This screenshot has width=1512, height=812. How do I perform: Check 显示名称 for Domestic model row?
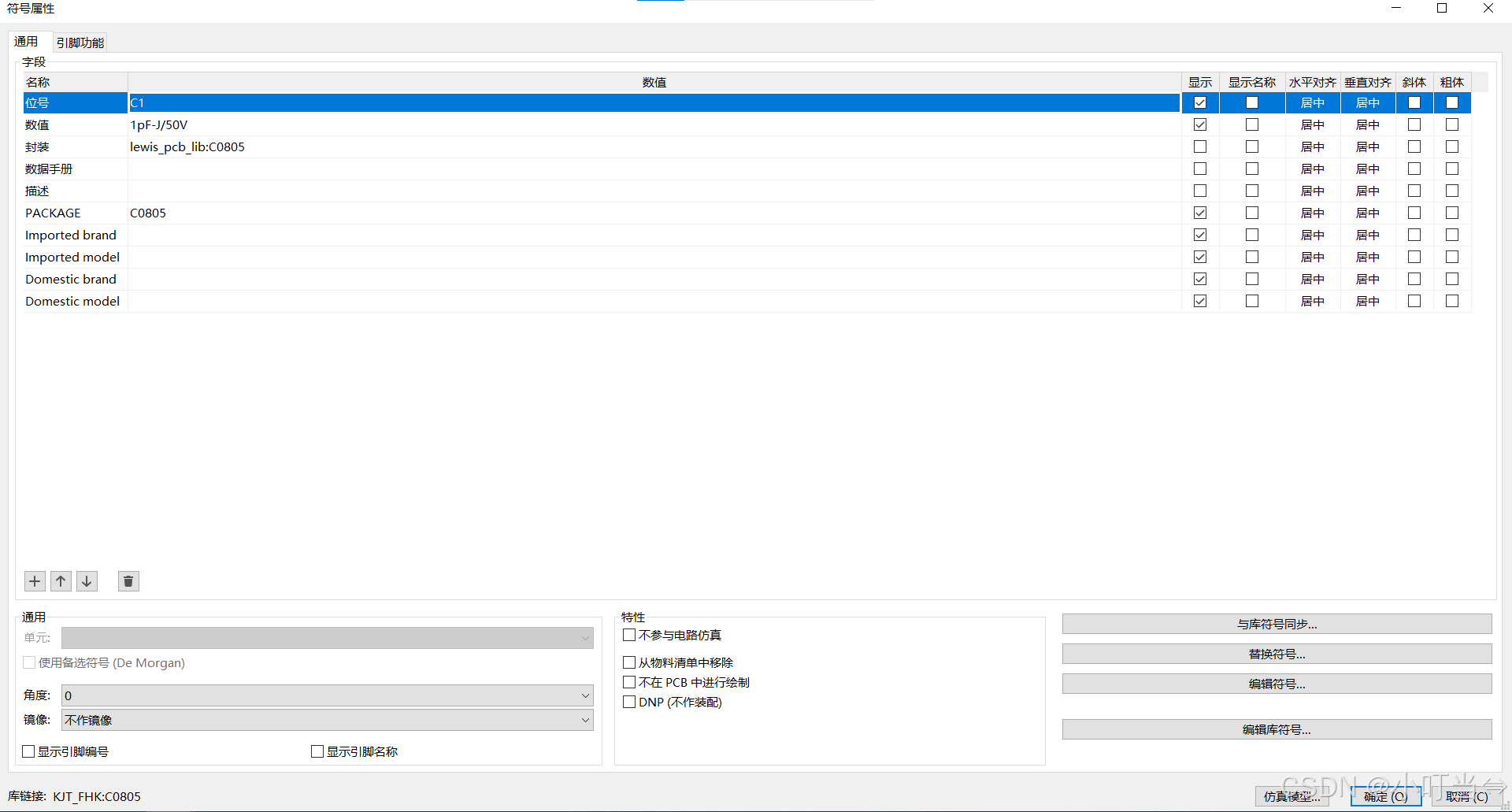[1252, 301]
